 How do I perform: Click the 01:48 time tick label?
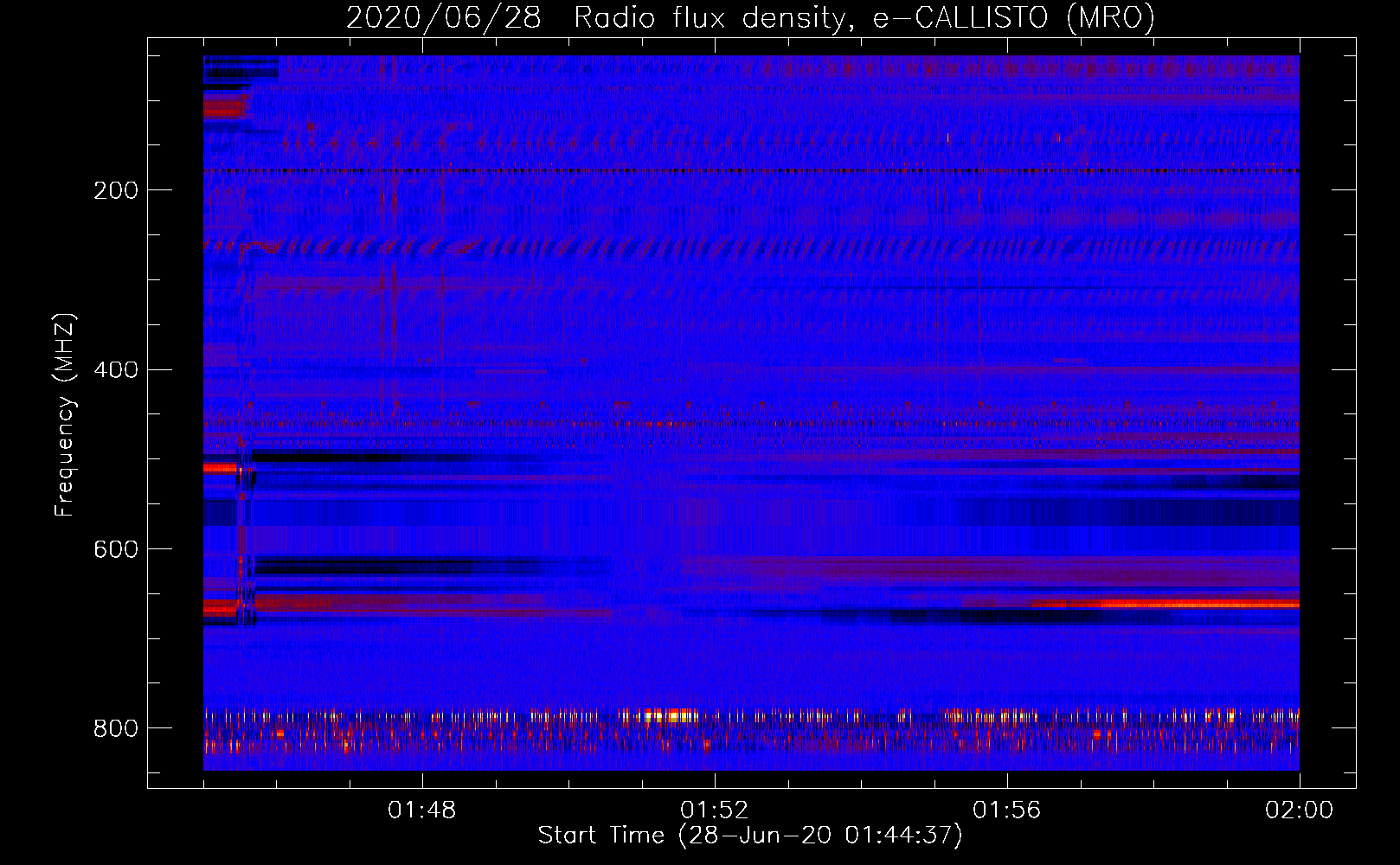(422, 811)
